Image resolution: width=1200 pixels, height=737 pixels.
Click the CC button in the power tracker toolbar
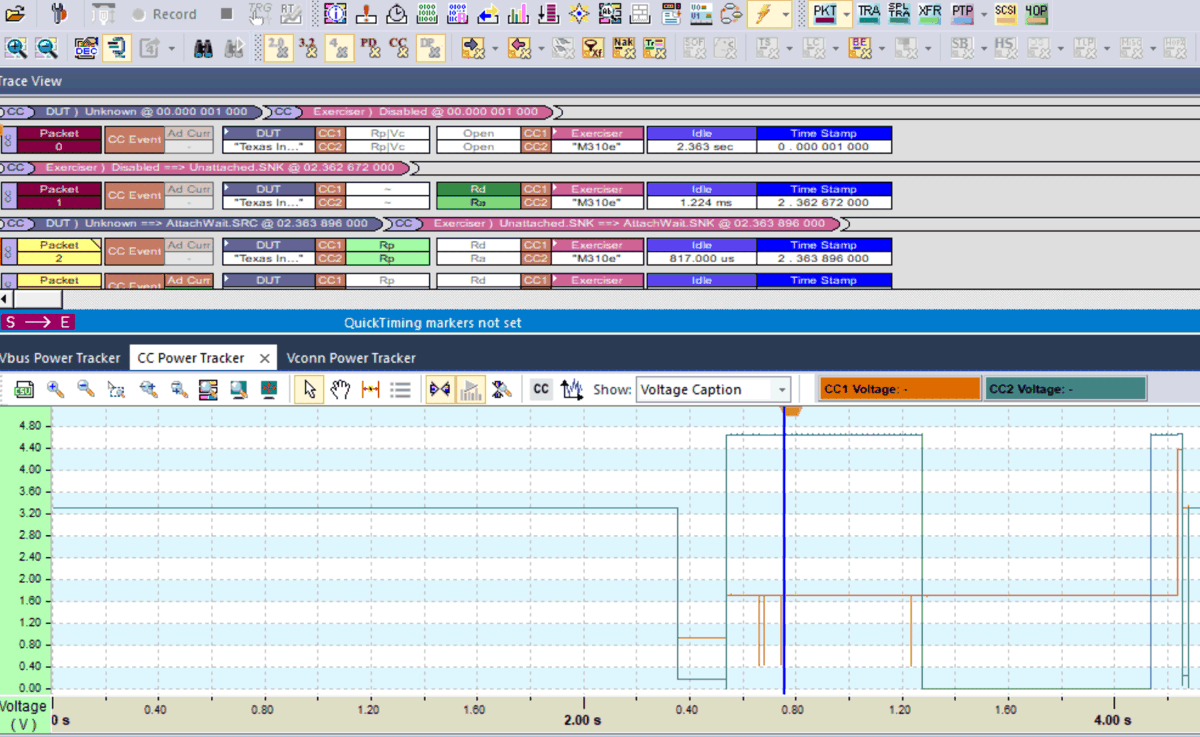point(539,390)
